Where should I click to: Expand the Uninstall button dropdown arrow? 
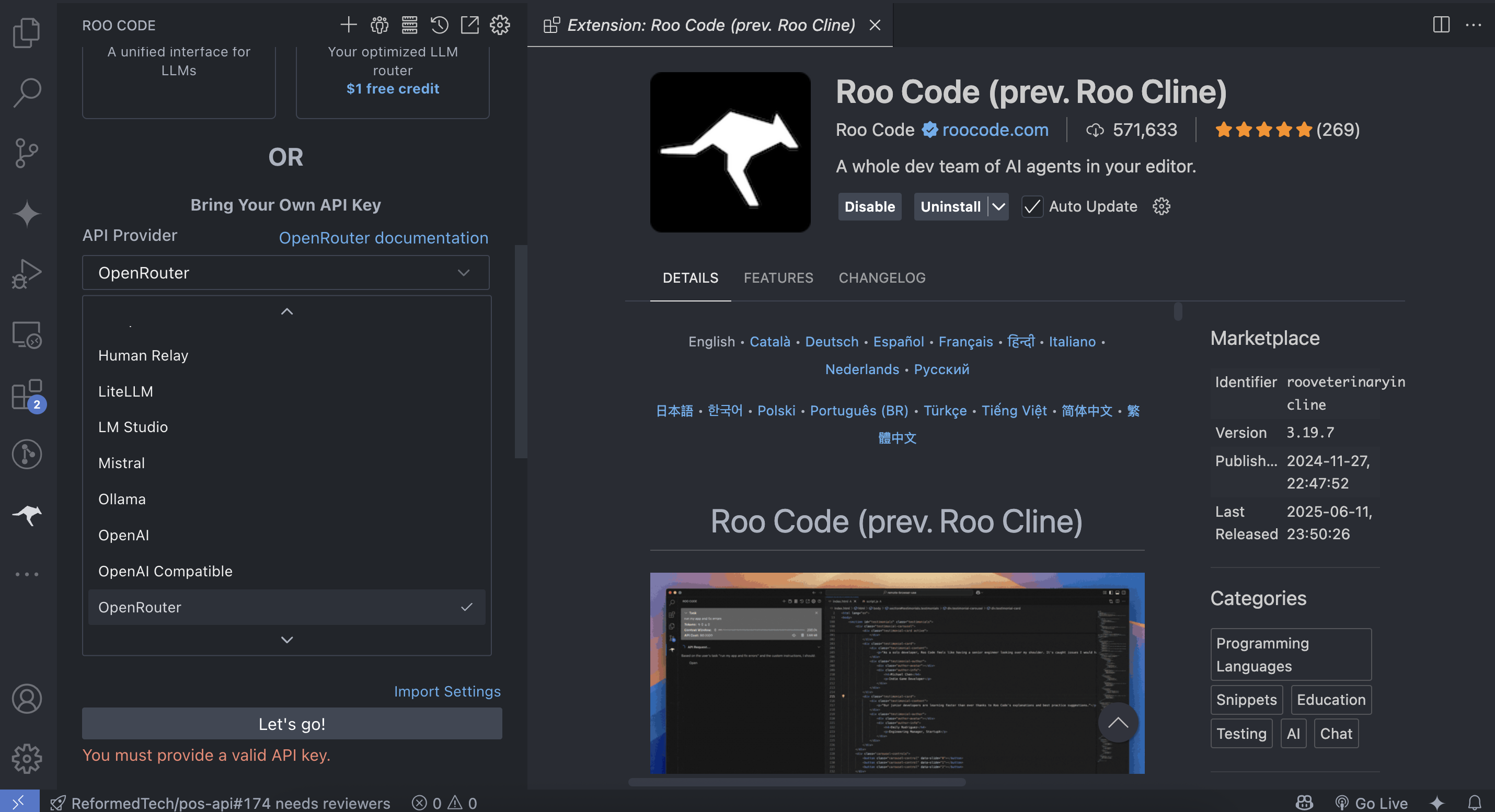pos(998,206)
